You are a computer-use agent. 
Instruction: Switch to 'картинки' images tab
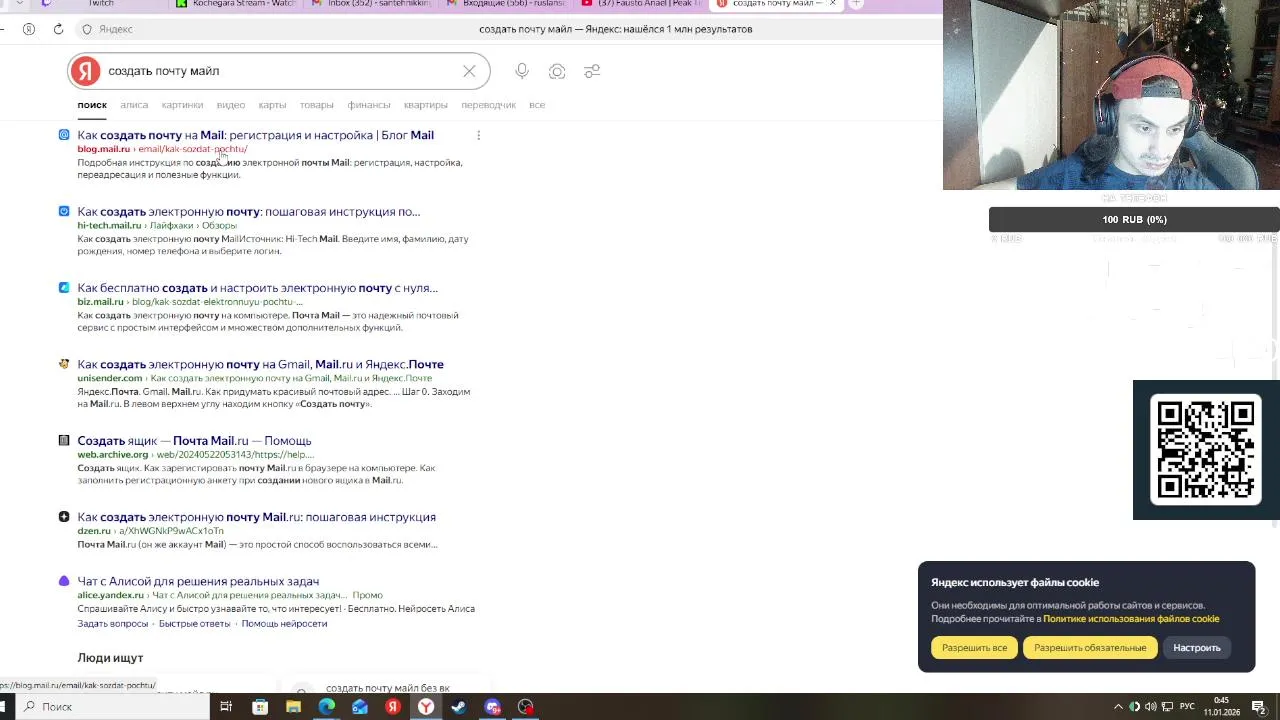point(182,105)
